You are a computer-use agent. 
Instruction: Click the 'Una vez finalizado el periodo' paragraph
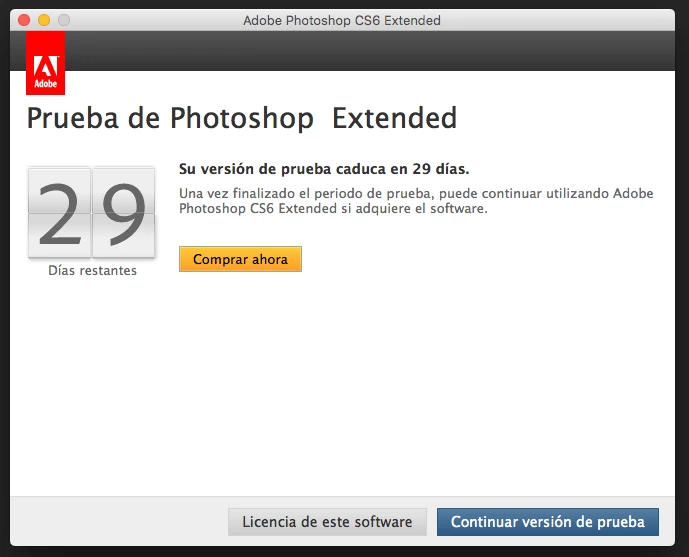tap(416, 201)
